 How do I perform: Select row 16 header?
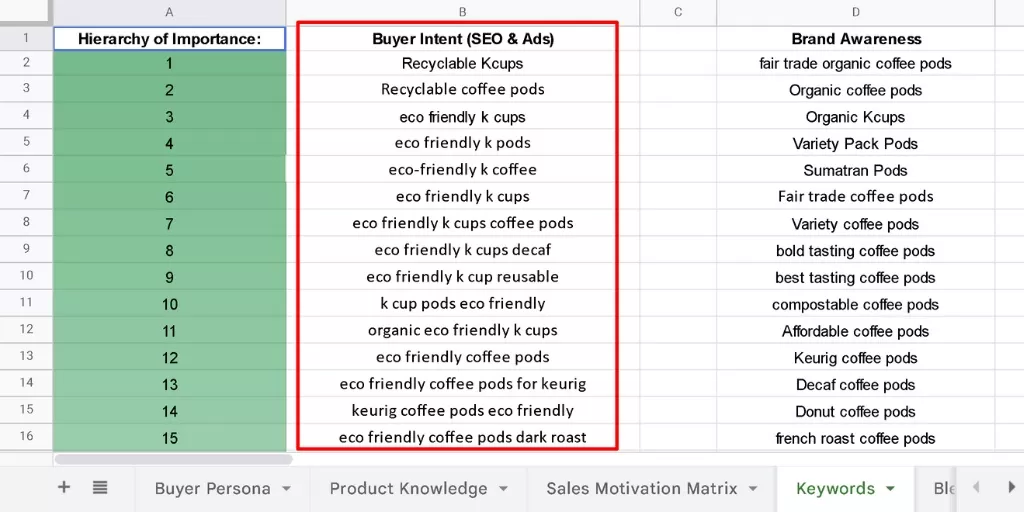(26, 436)
